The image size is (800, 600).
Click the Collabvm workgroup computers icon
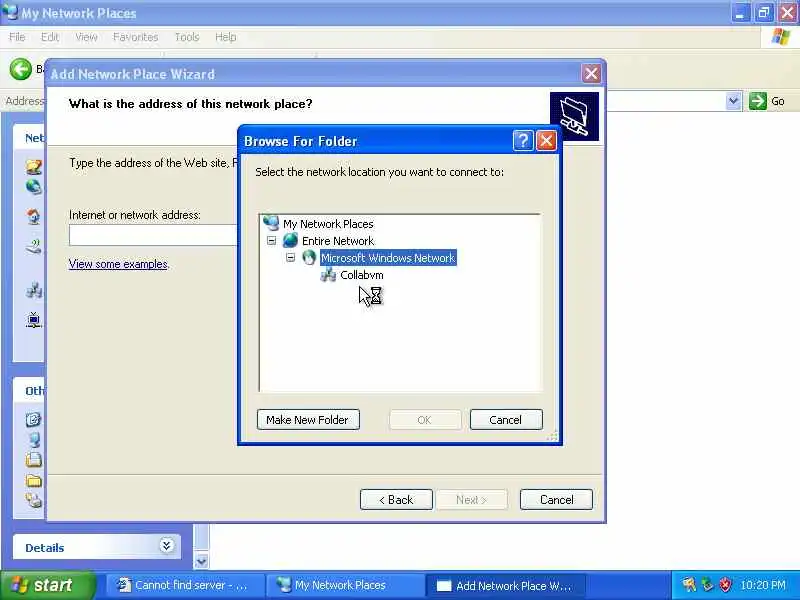point(328,275)
